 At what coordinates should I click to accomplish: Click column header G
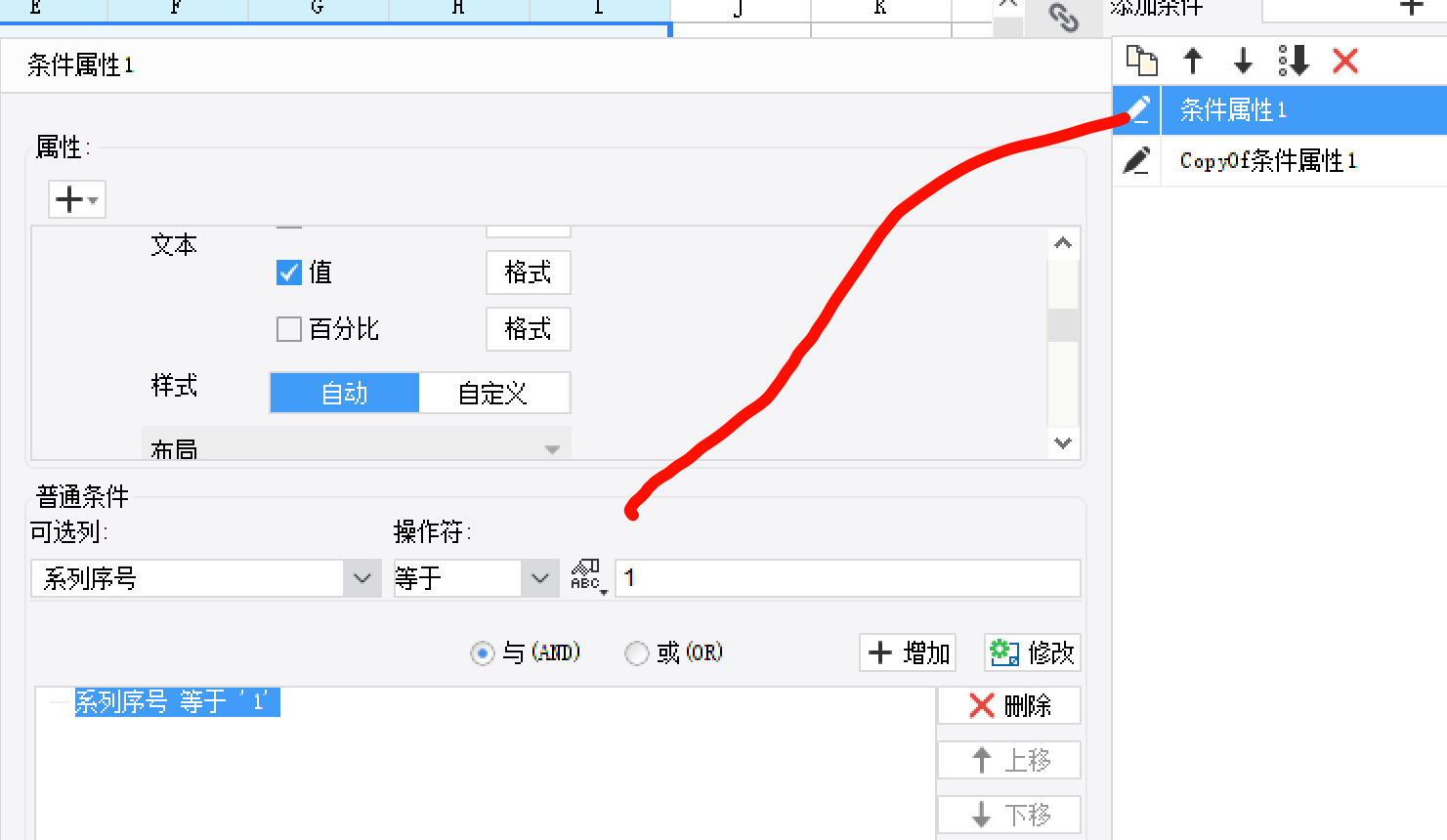[x=318, y=10]
